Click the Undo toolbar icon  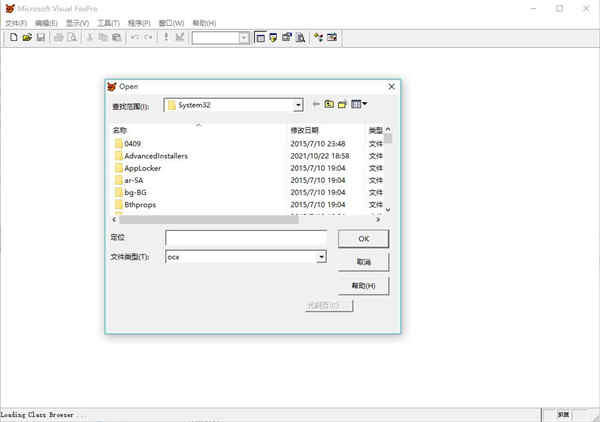135,37
